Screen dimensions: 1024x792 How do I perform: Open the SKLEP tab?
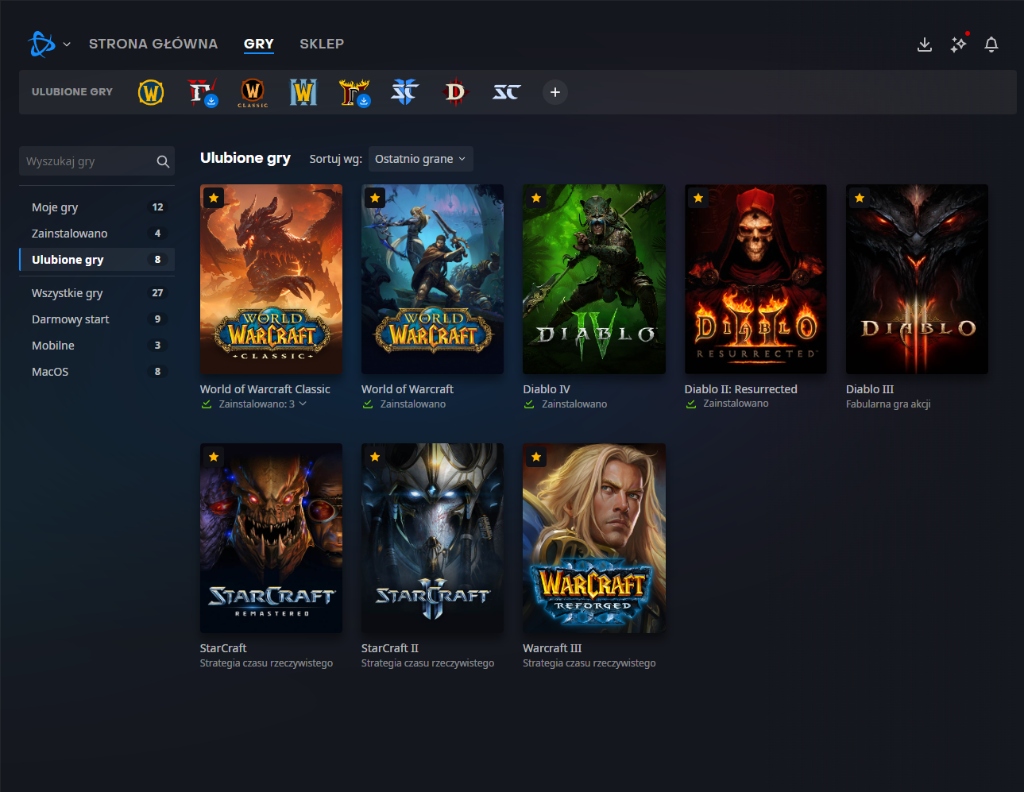[321, 44]
